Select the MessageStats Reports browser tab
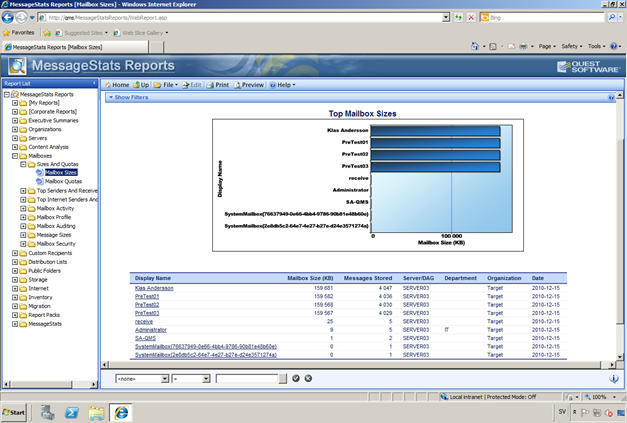 pos(75,47)
